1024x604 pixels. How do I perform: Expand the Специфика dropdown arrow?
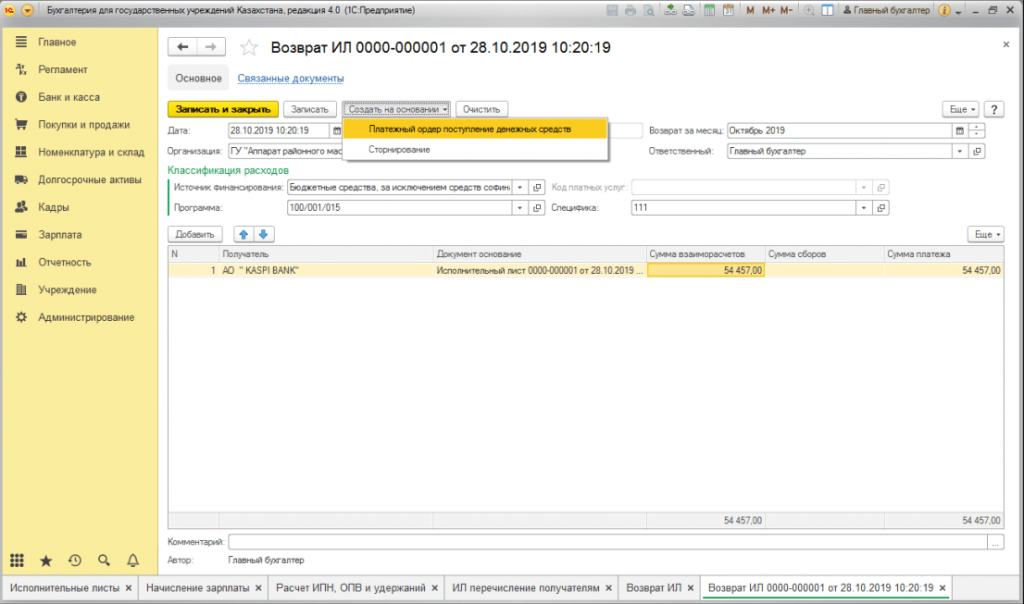[x=862, y=208]
